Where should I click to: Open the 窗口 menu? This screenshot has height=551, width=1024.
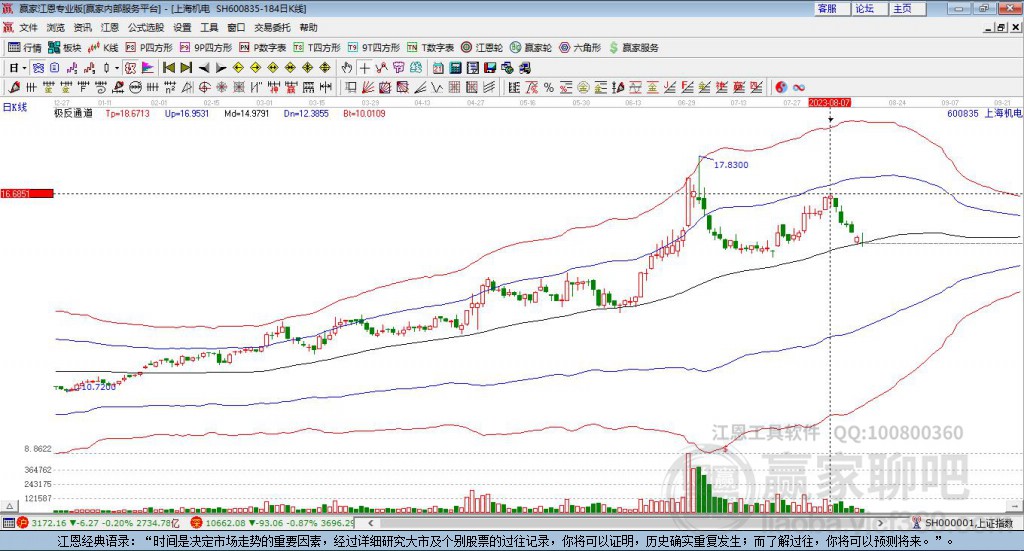tap(236, 27)
